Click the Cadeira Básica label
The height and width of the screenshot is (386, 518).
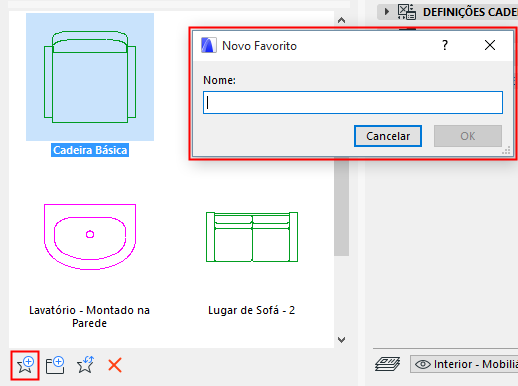(x=90, y=150)
